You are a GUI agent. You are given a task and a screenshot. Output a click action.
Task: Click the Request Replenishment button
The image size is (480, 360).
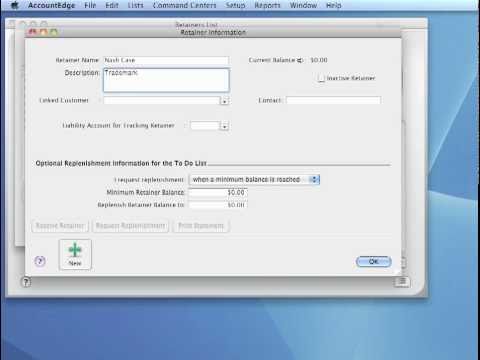130,226
